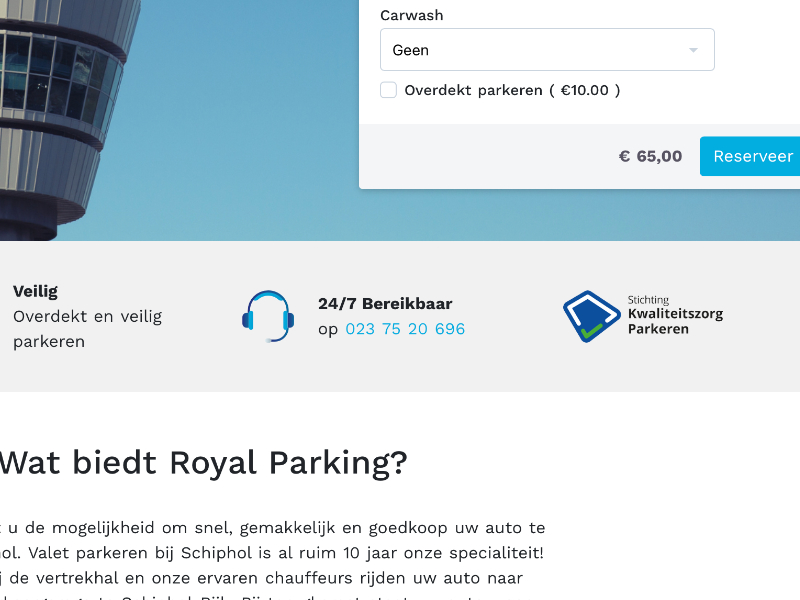Click the € 65,00 total price
Viewport: 800px width, 600px height.
click(650, 156)
